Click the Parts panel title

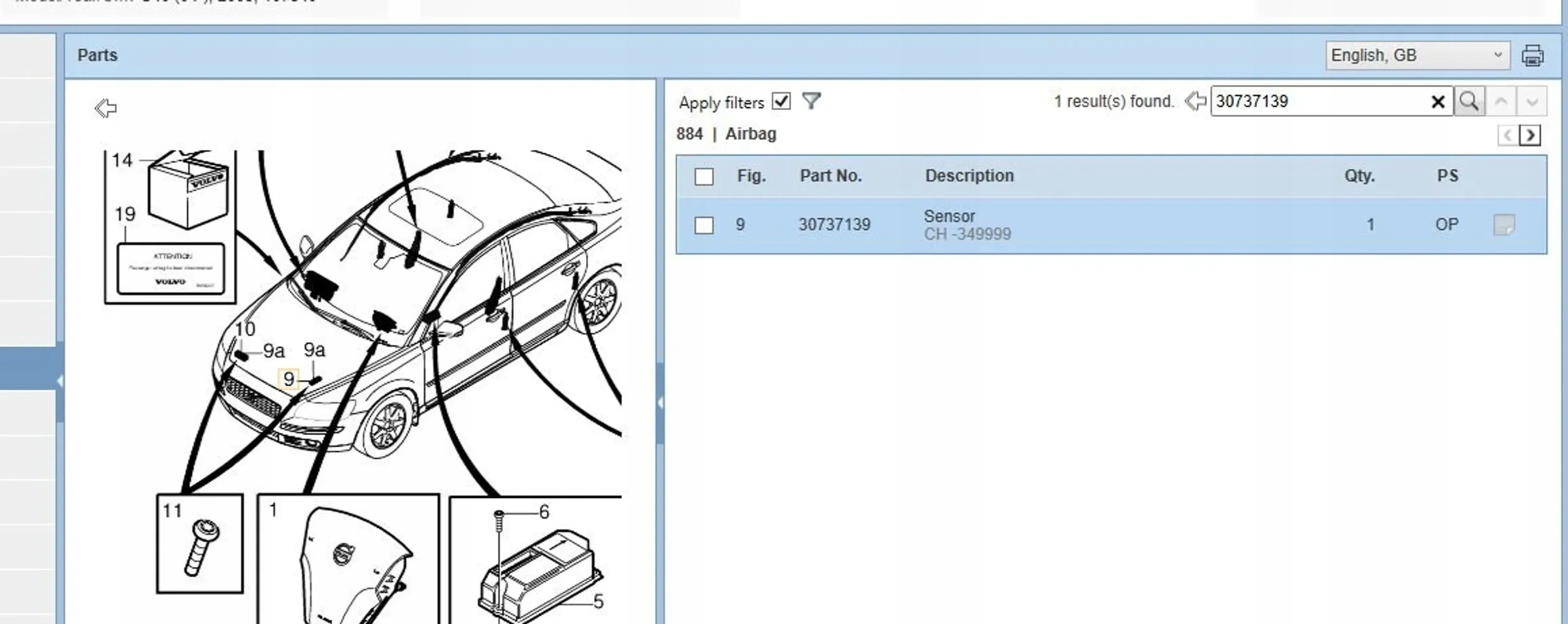97,55
